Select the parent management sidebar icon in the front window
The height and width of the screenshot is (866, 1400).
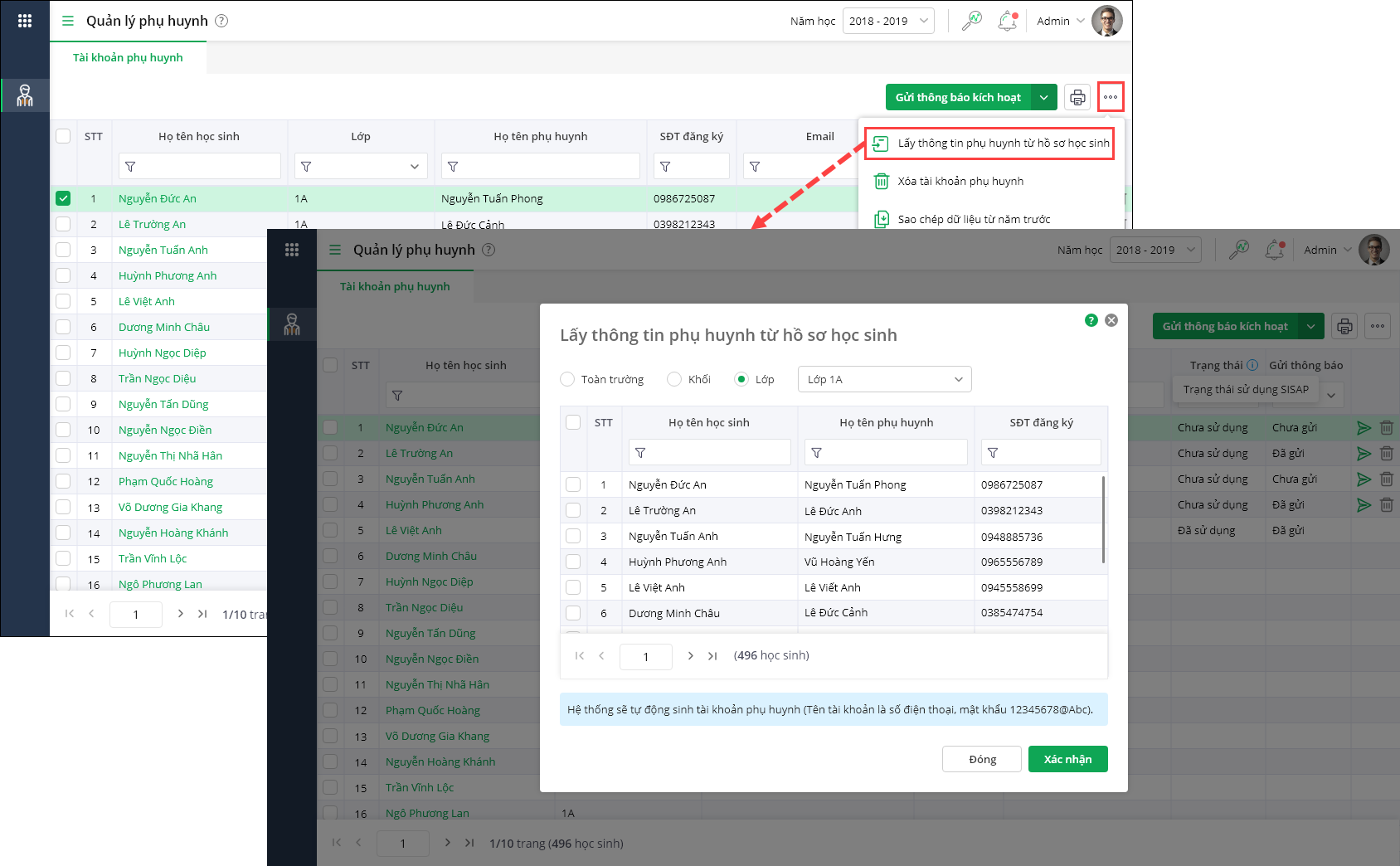292,324
